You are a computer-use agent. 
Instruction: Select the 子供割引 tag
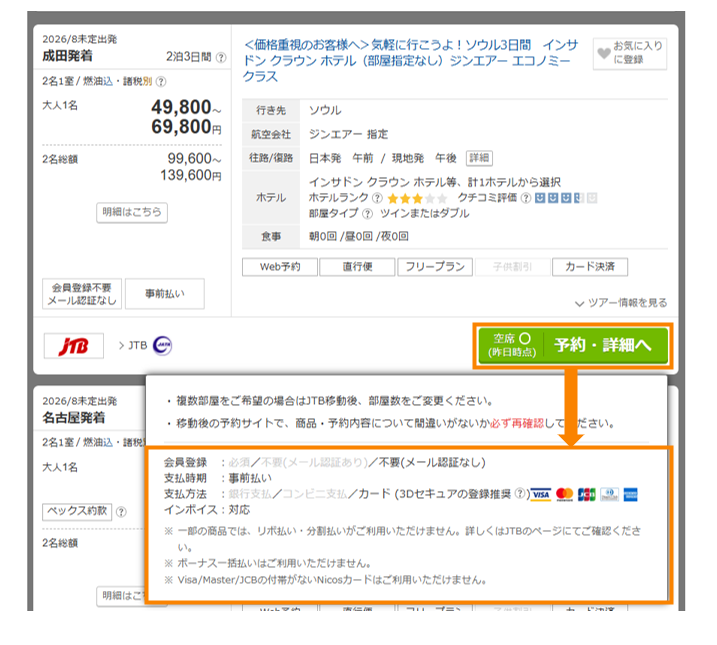512,267
